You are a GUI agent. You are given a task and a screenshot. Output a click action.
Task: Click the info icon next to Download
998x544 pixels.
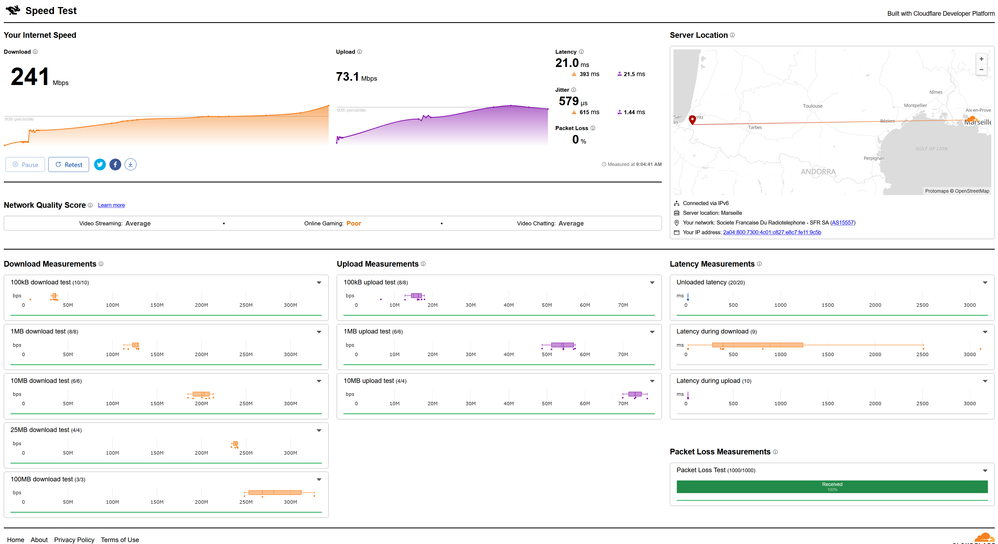(x=35, y=52)
